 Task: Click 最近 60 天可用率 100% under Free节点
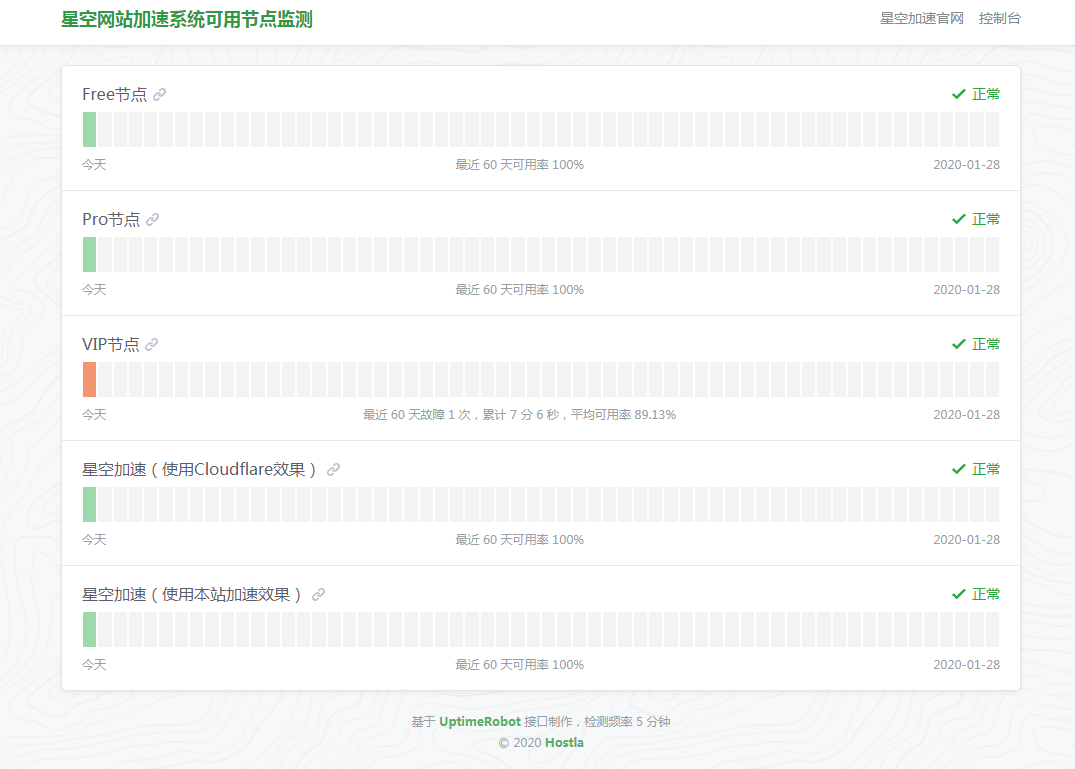click(520, 164)
